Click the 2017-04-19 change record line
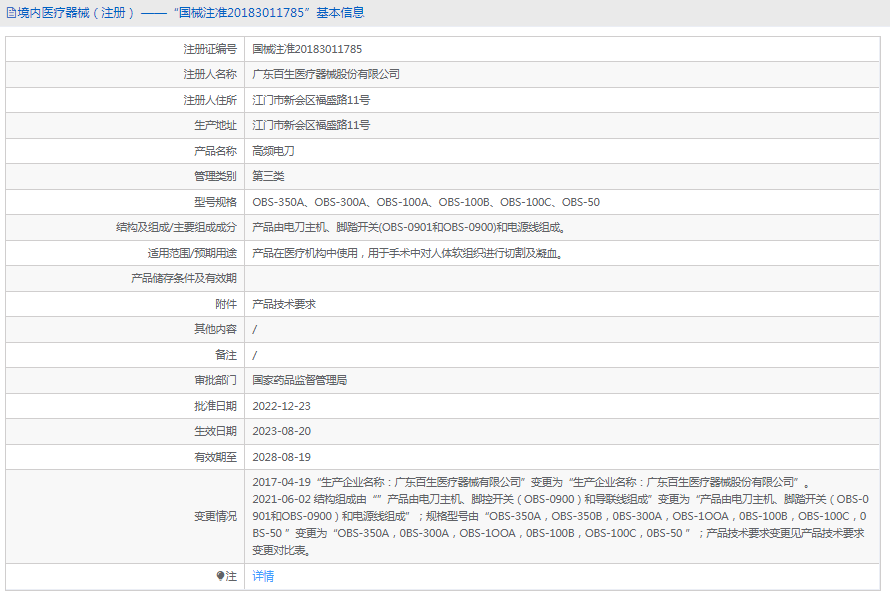 531,482
